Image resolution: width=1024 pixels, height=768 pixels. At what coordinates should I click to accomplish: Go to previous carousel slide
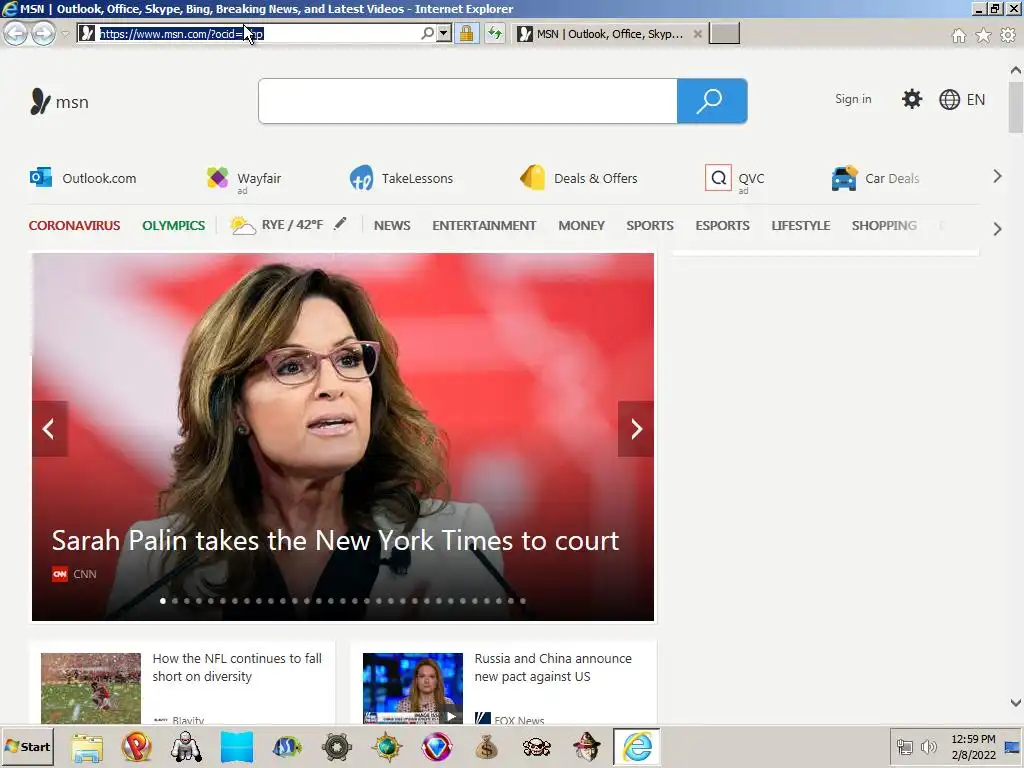[50, 429]
